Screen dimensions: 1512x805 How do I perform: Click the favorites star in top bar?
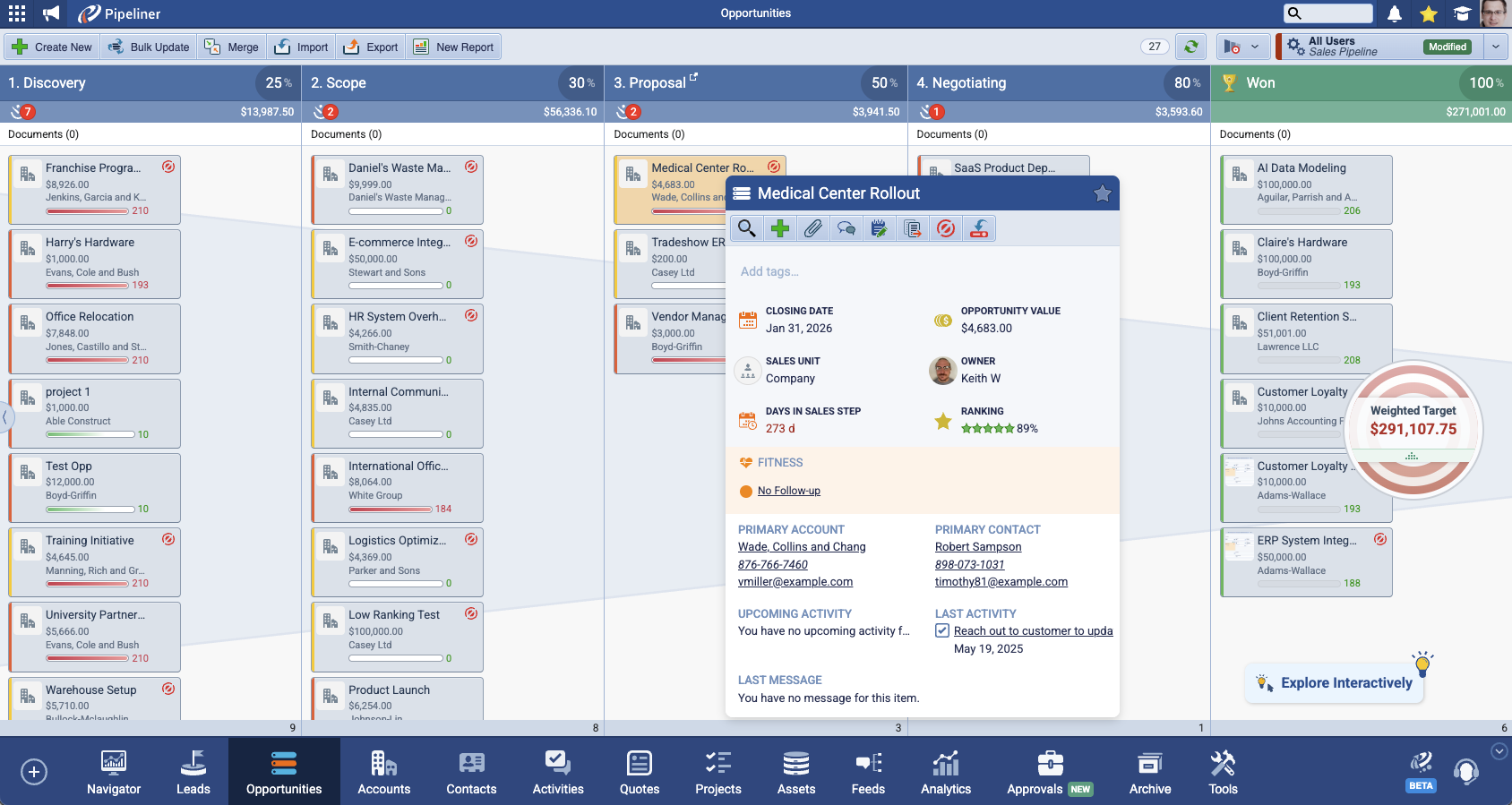coord(1429,13)
